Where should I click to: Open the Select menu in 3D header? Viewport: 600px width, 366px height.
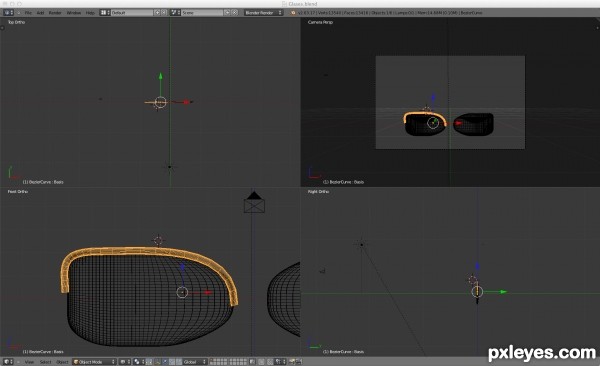[x=46, y=362]
